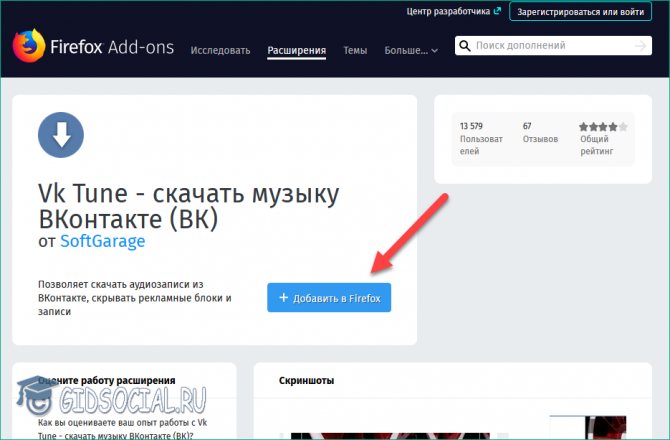Click the search magnifier icon
670x440 pixels.
(x=465, y=46)
